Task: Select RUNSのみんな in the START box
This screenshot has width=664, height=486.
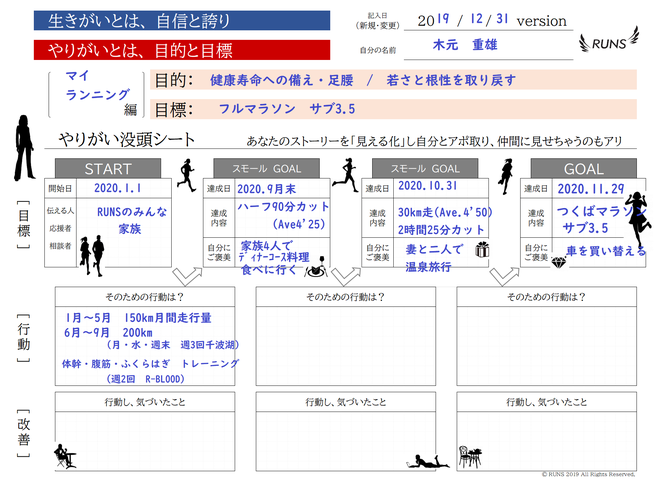Action: 132,212
